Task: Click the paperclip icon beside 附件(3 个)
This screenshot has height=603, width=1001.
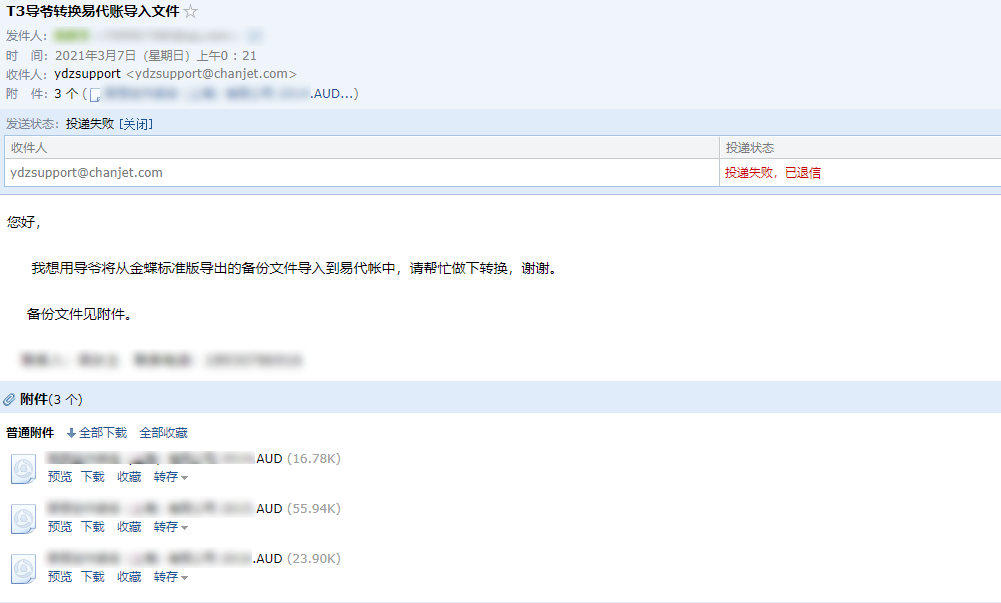Action: pyautogui.click(x=9, y=399)
